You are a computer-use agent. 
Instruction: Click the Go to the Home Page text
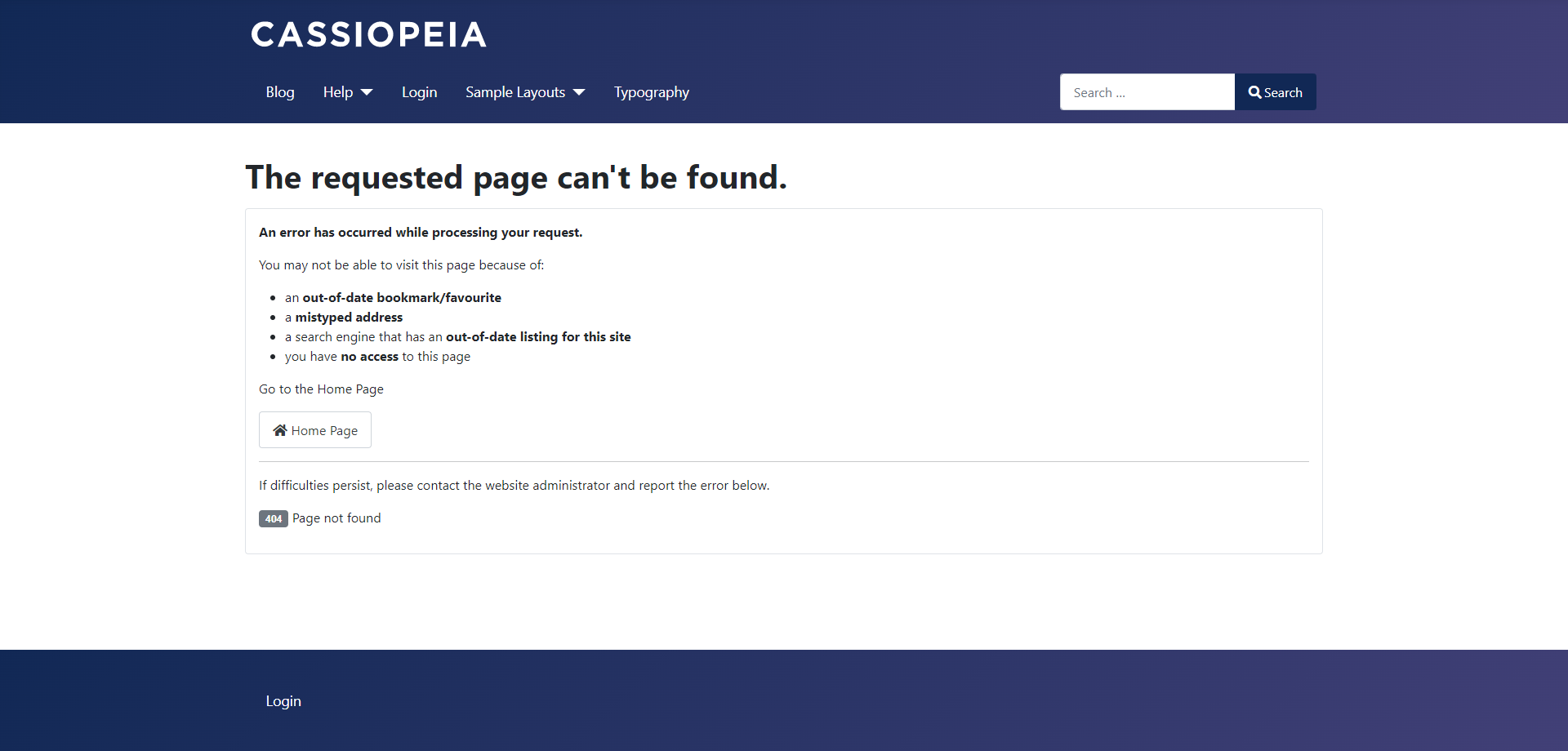321,389
